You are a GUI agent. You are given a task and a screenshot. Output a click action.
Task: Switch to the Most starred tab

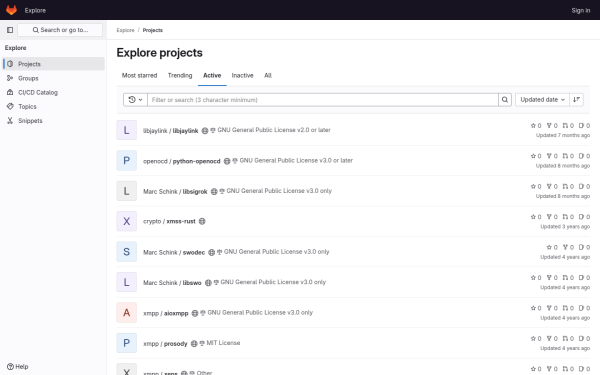139,75
